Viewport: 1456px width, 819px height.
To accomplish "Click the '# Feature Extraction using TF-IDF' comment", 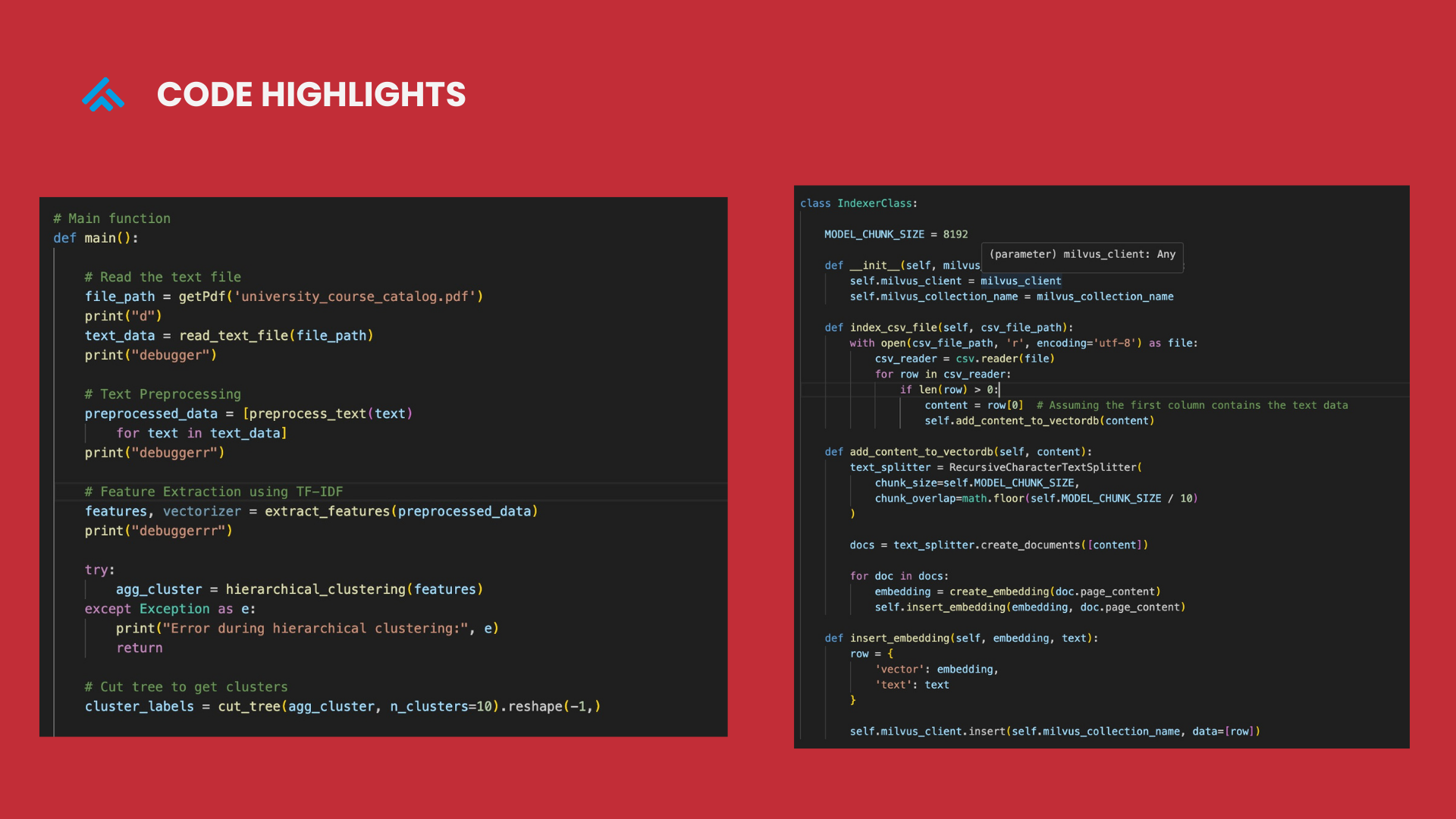I will 214,491.
